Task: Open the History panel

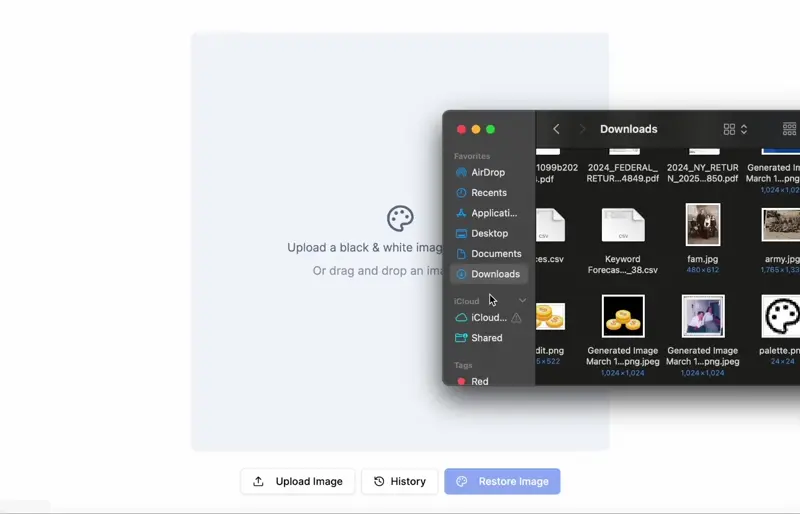Action: click(x=399, y=481)
